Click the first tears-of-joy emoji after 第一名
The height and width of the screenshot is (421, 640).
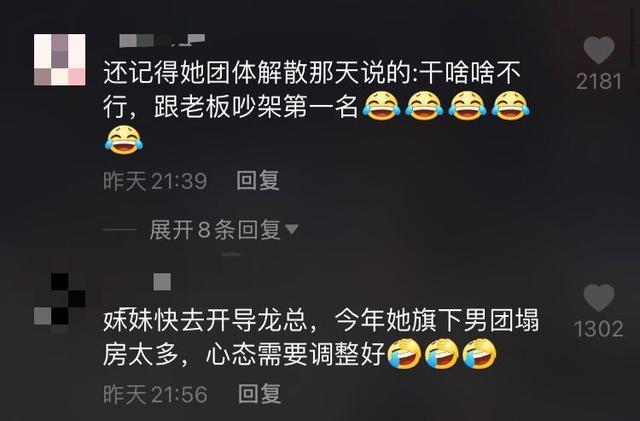[x=381, y=106]
